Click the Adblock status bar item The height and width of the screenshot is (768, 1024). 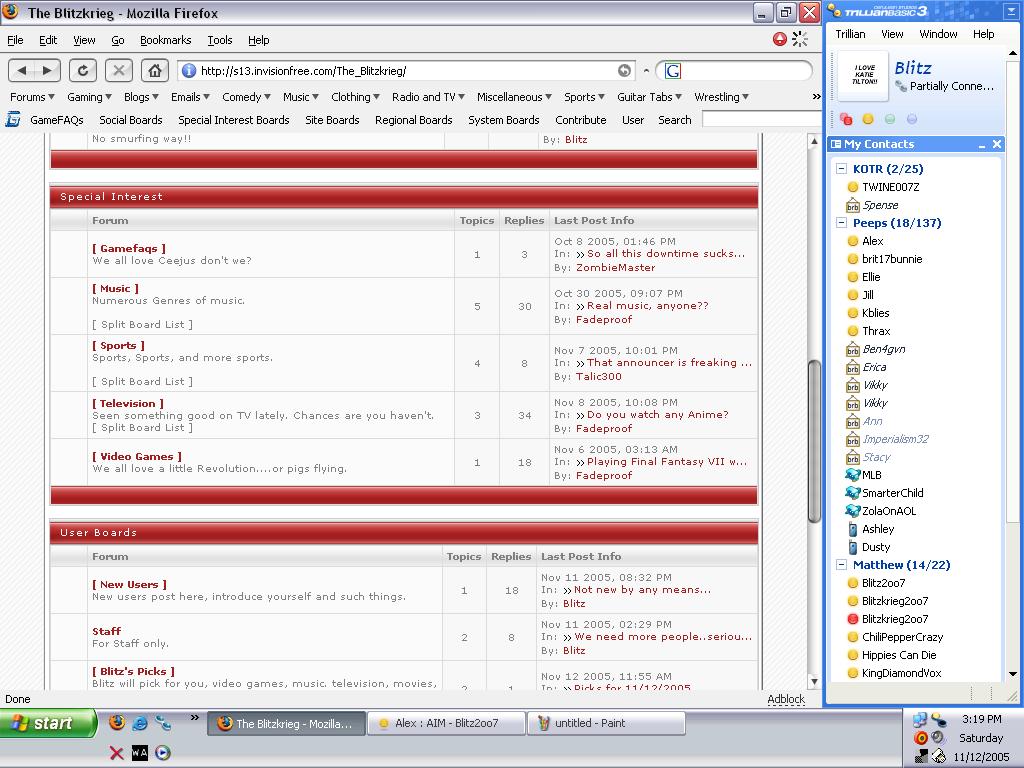pyautogui.click(x=785, y=699)
